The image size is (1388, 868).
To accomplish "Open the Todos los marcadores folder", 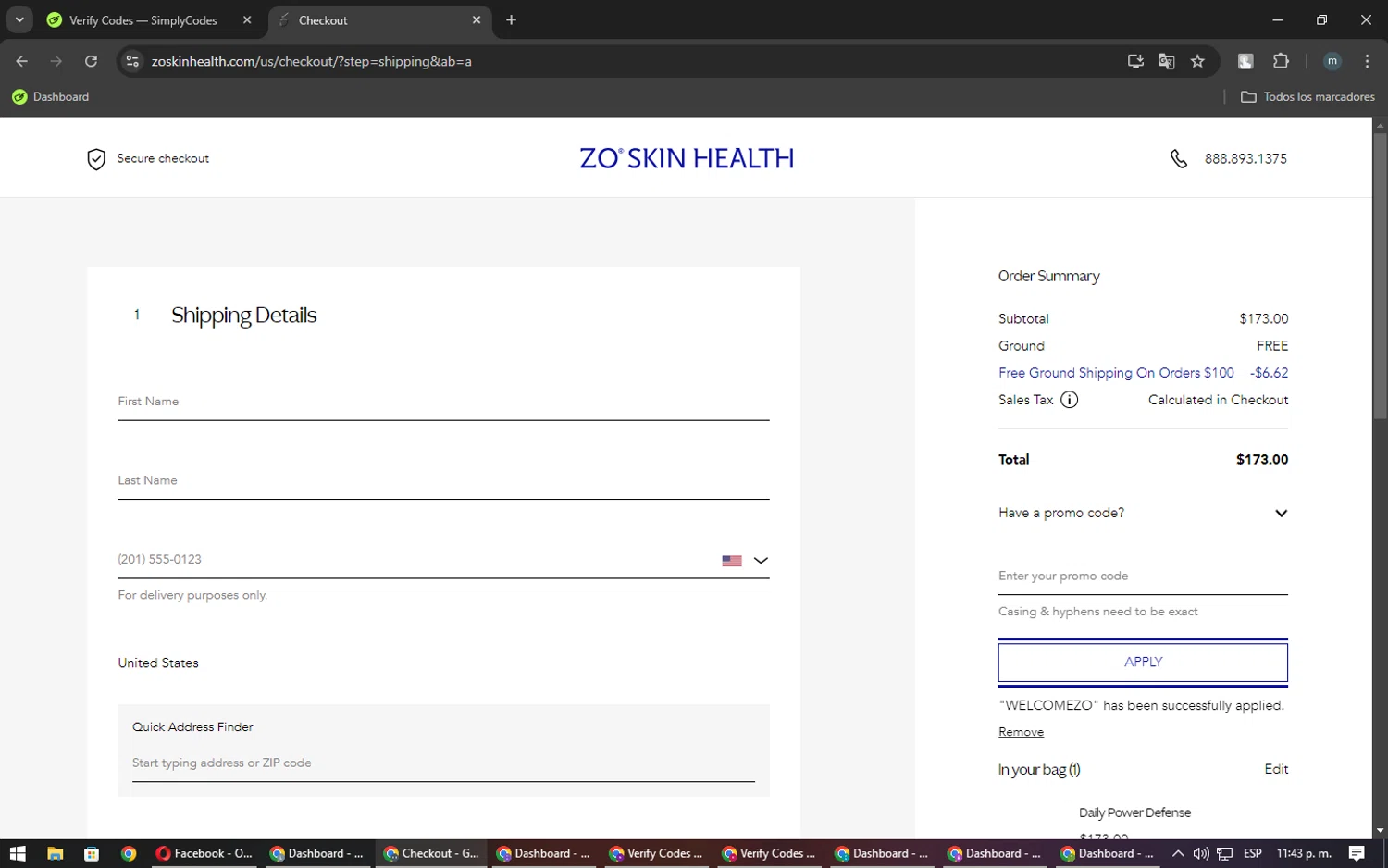I will coord(1307,96).
